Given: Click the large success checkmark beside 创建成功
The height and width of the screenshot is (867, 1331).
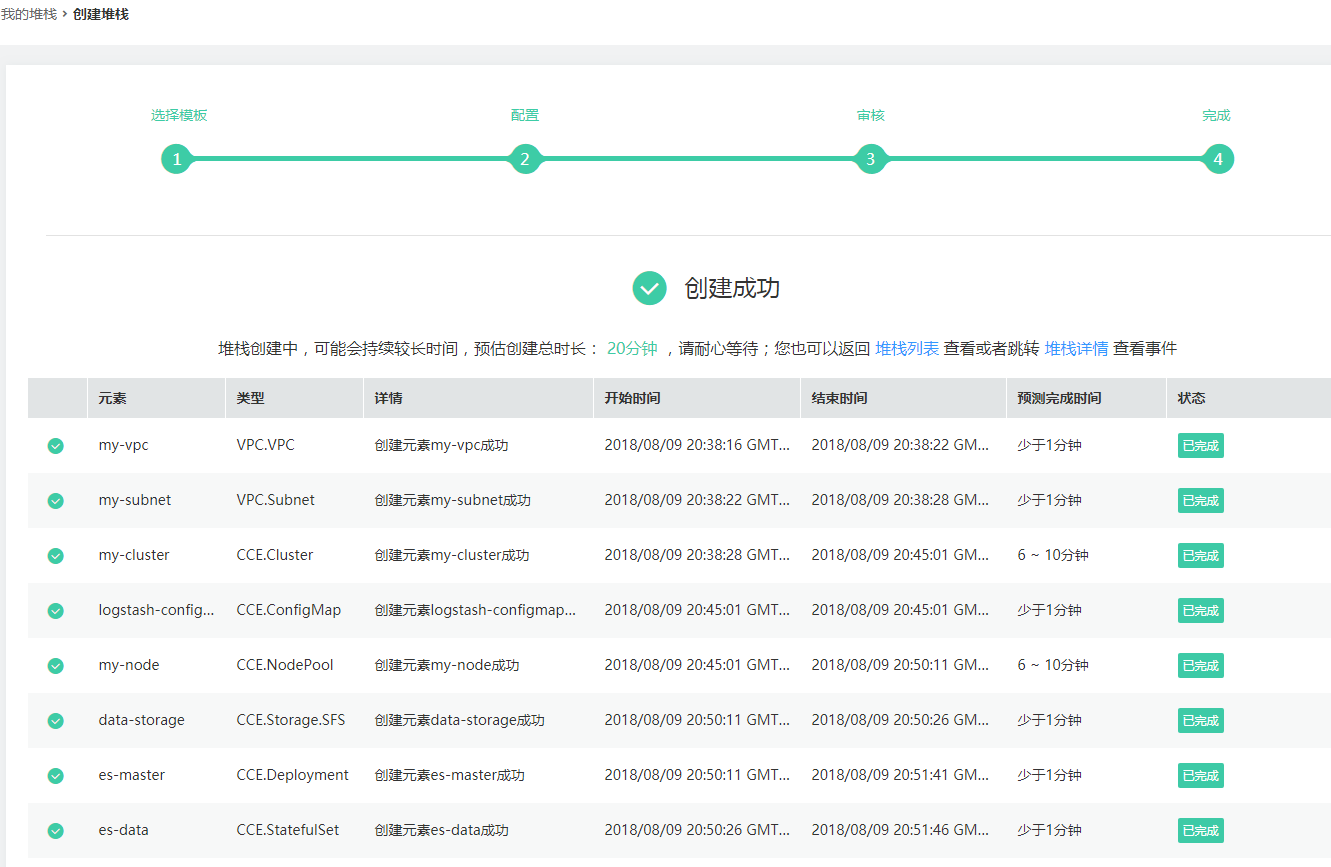Looking at the screenshot, I should pos(650,288).
